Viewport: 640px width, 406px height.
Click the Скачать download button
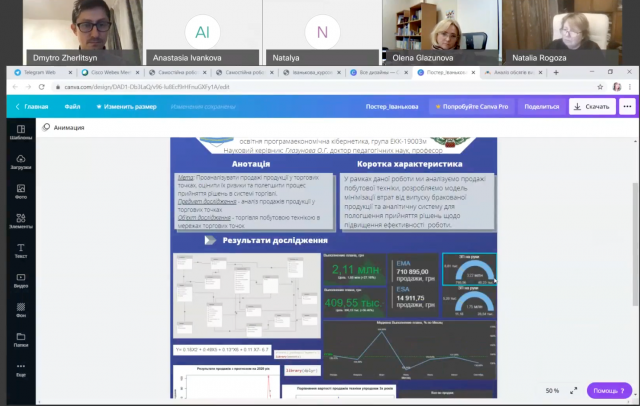tap(592, 106)
